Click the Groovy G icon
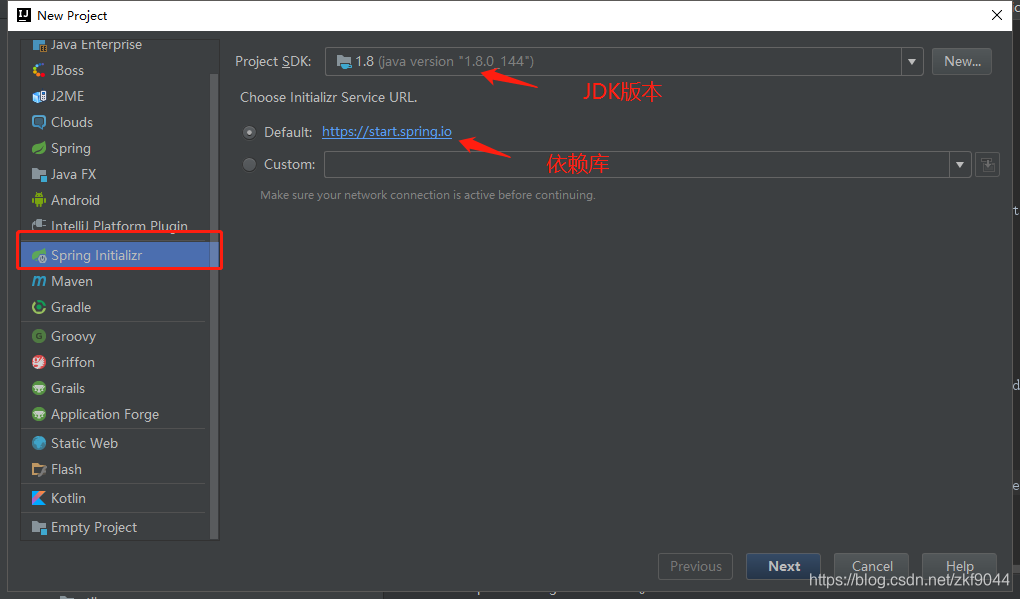 coord(39,336)
